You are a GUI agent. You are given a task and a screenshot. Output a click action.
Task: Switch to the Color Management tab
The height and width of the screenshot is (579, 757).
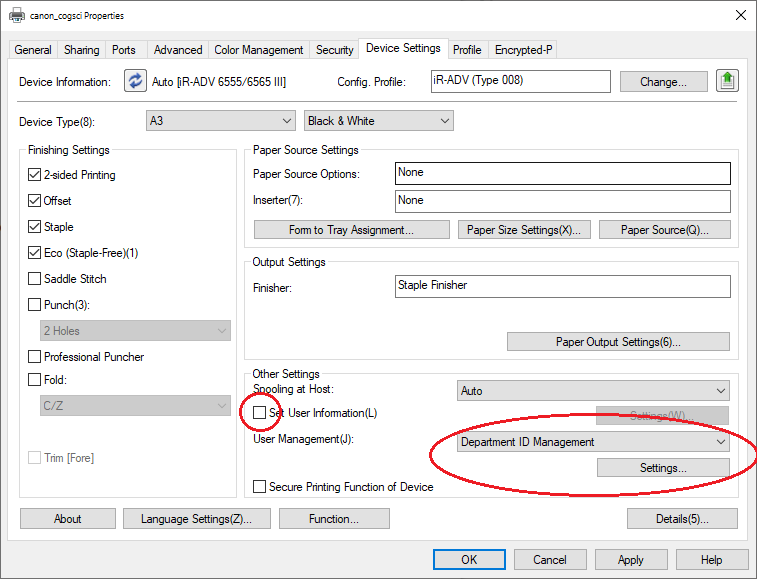258,50
